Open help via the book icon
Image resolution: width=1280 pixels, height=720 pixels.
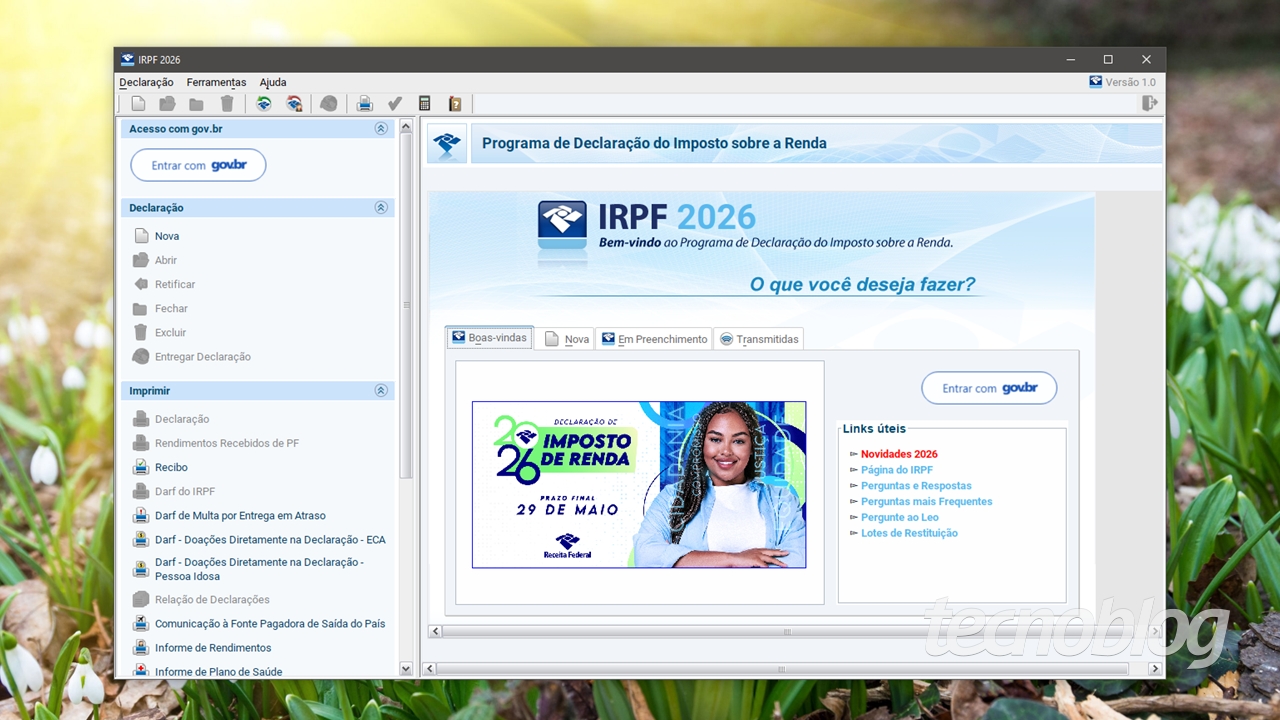click(454, 103)
